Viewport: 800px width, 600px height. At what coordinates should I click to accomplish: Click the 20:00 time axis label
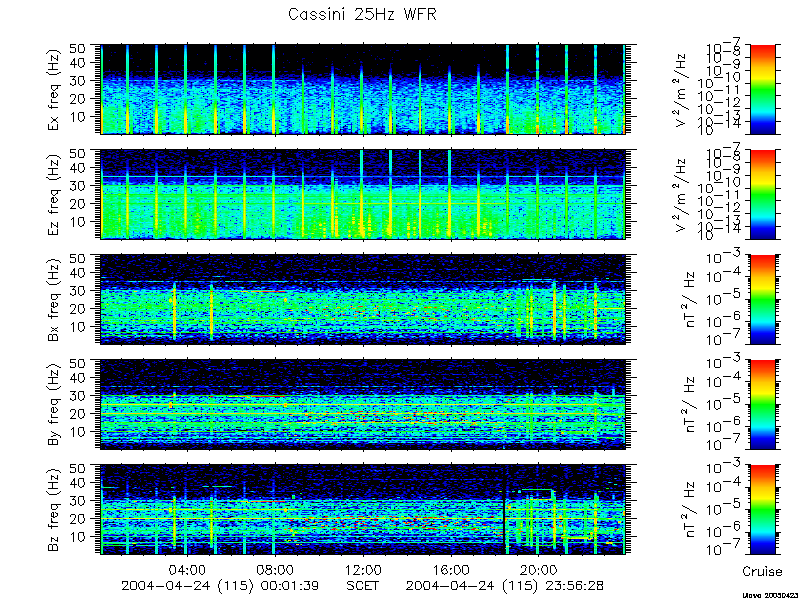(x=537, y=570)
